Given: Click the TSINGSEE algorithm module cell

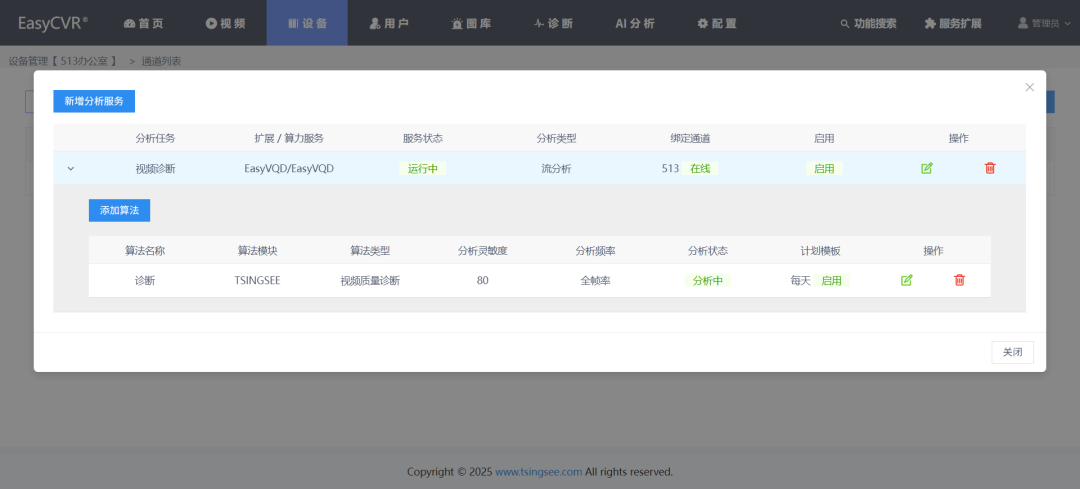Looking at the screenshot, I should point(258,280).
